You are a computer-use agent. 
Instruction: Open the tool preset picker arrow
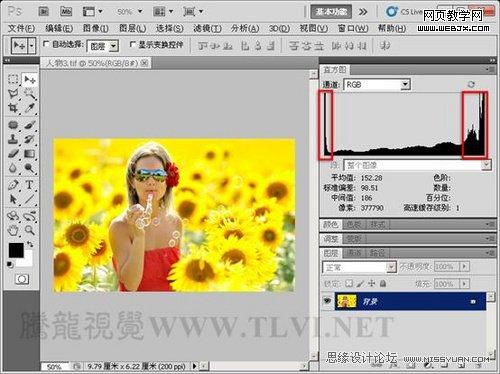coord(32,46)
